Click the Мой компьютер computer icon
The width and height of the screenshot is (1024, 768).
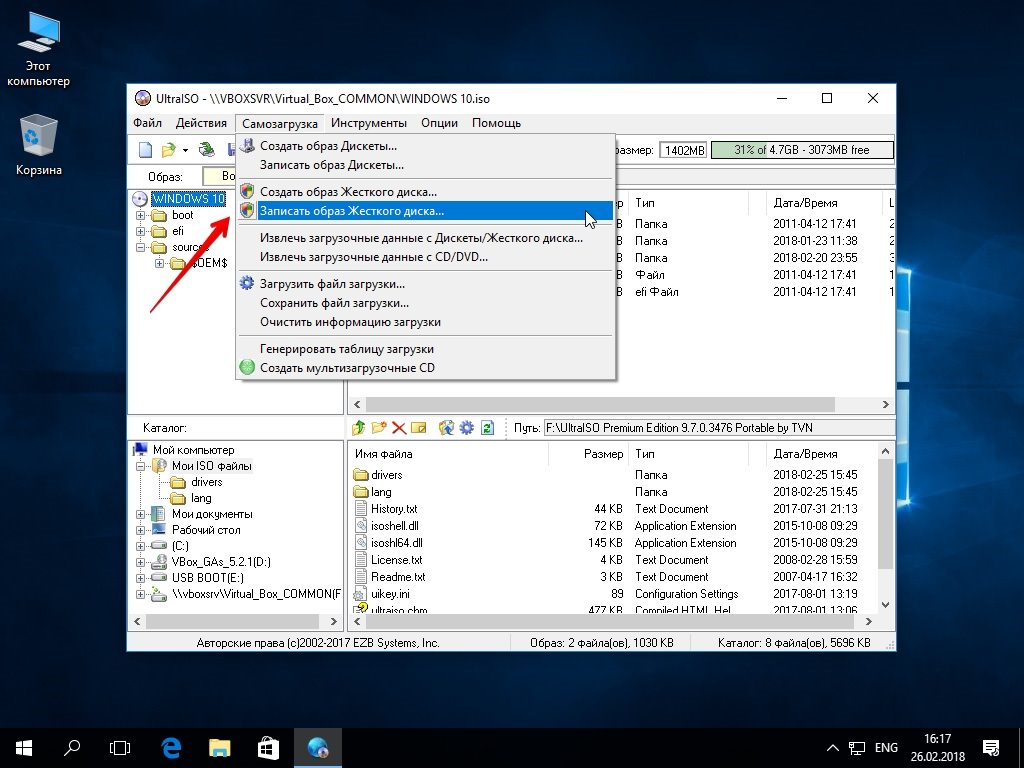[x=140, y=449]
